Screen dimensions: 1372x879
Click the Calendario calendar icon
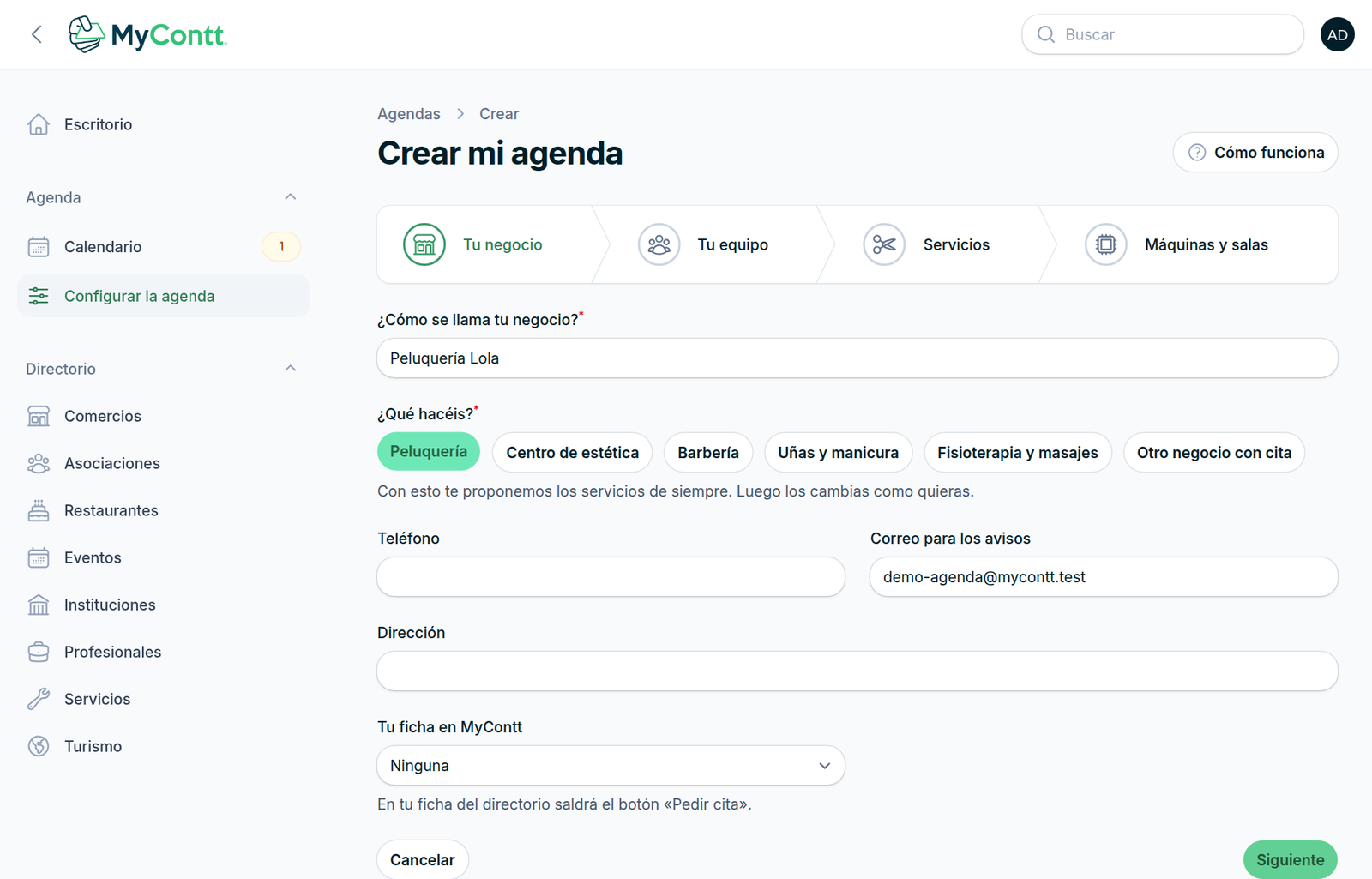coord(39,247)
